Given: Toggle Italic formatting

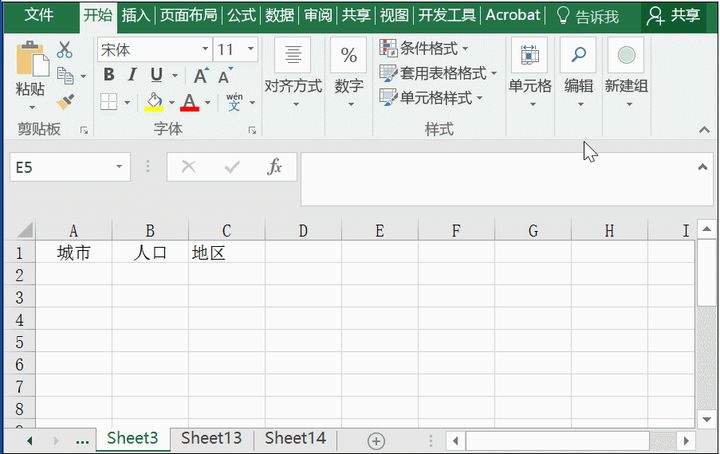Looking at the screenshot, I should [x=132, y=76].
